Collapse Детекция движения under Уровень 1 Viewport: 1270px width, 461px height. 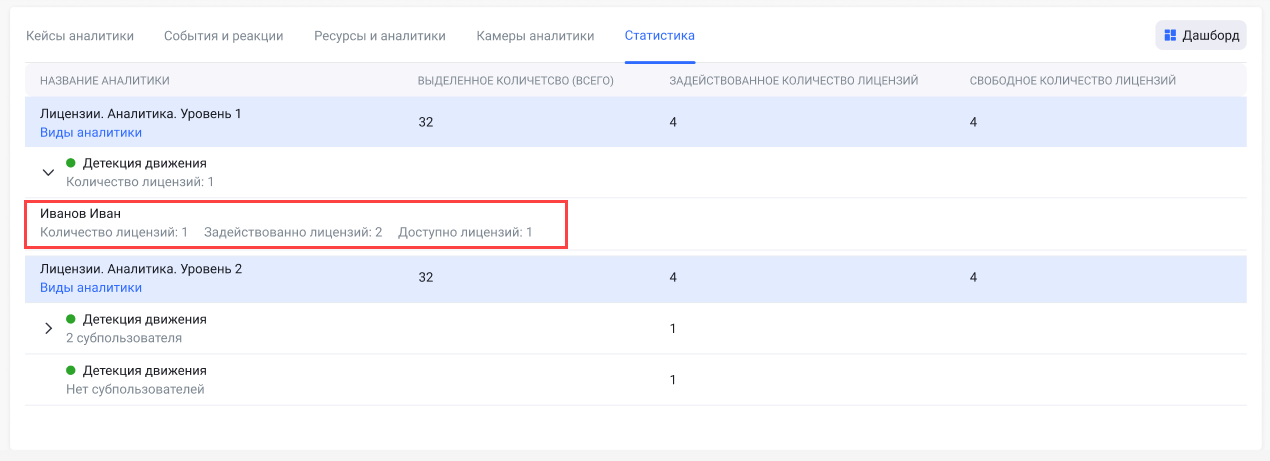coord(48,172)
